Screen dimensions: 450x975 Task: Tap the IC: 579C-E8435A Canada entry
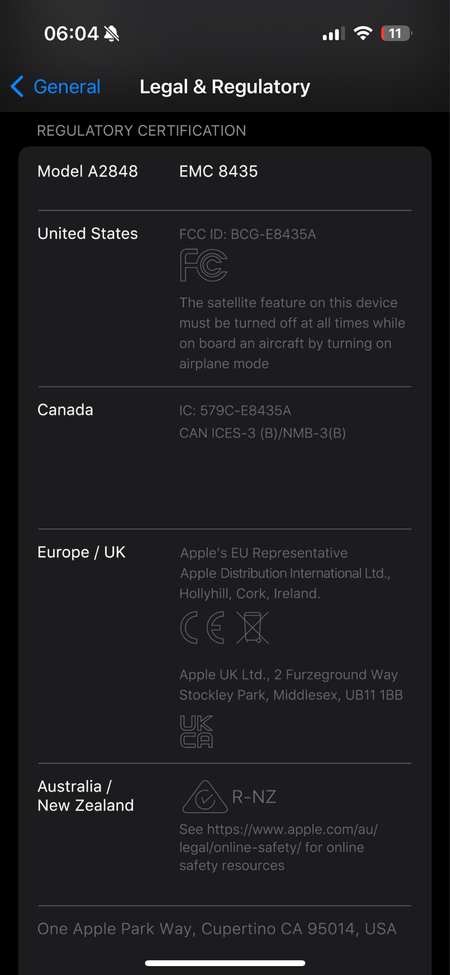[x=235, y=411]
